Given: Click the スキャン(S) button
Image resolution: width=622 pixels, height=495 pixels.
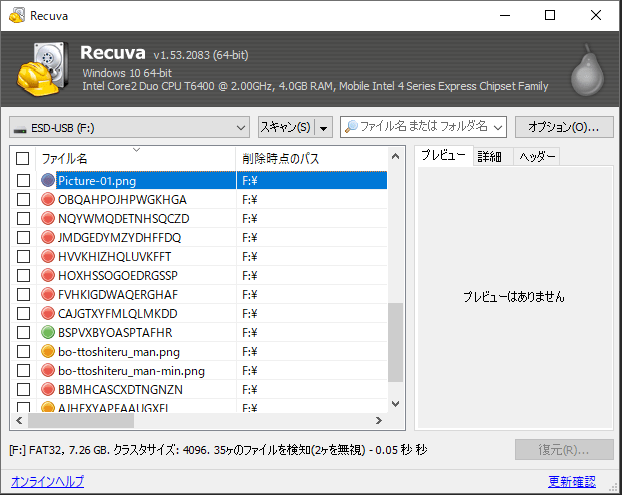Looking at the screenshot, I should 286,127.
